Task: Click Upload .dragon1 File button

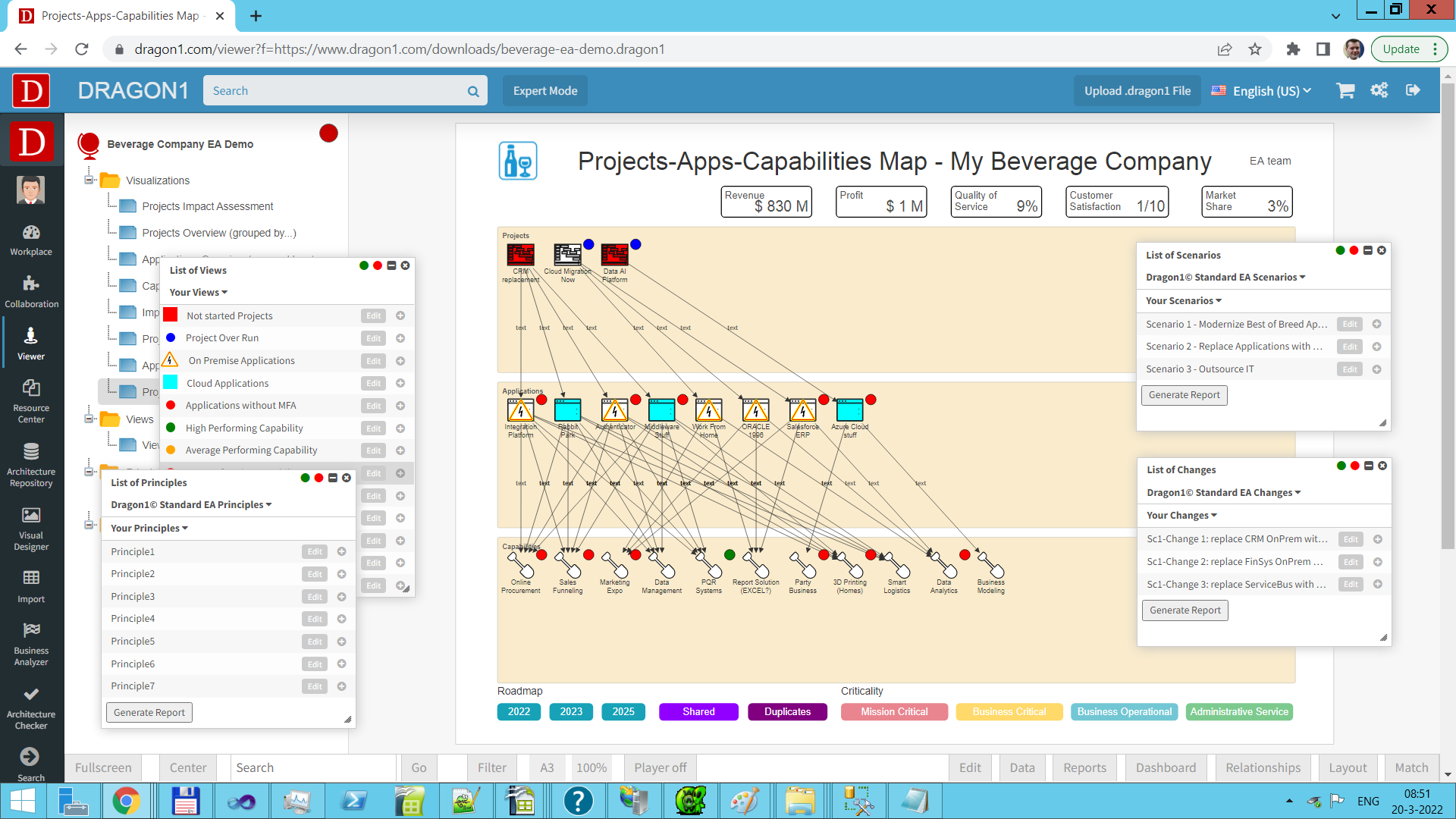Action: (1137, 91)
